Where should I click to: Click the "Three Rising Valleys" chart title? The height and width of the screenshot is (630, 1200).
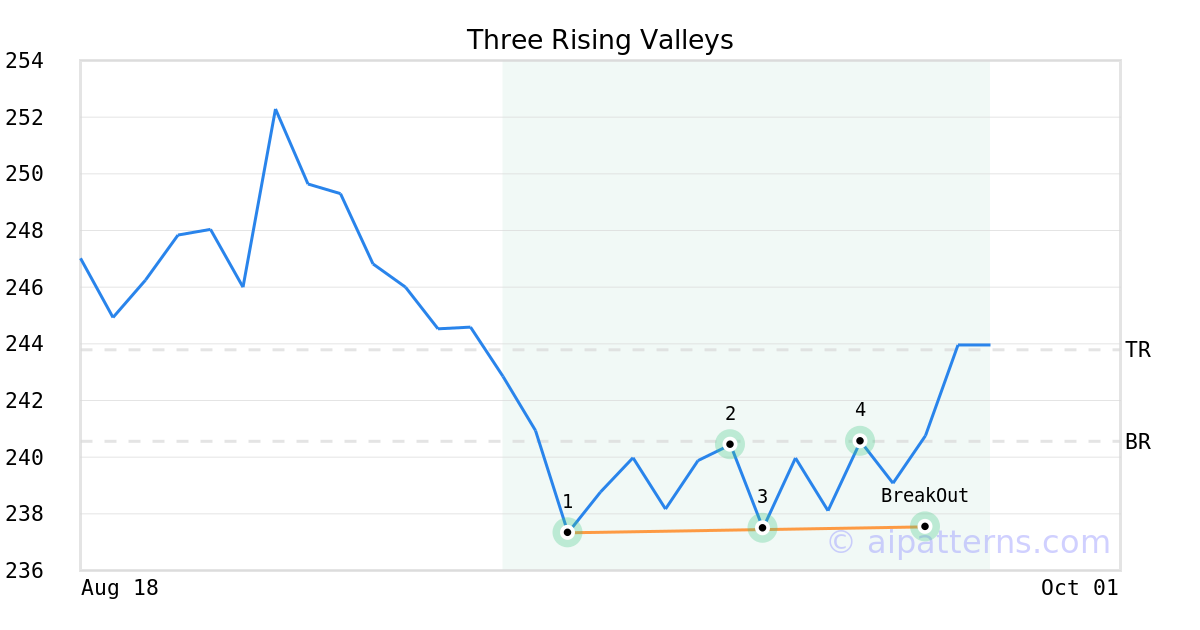pos(600,40)
